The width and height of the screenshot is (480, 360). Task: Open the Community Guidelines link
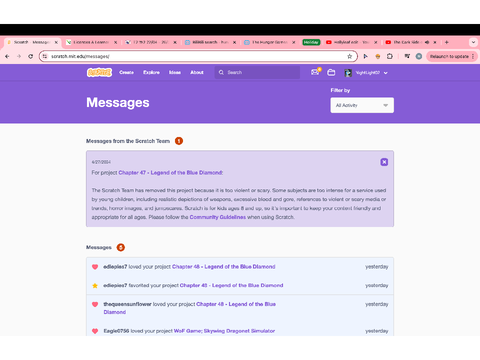218,217
